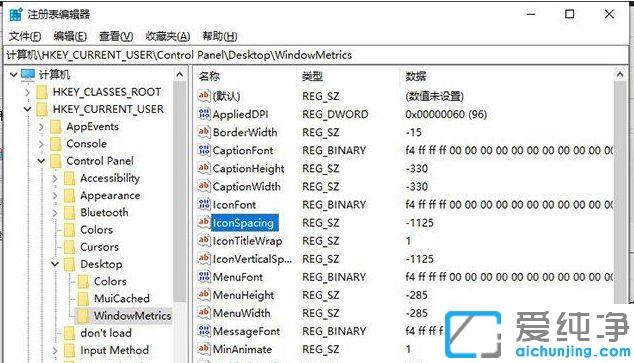634x363 pixels.
Task: Select the IconVerticalSp... string icon
Action: 204,259
